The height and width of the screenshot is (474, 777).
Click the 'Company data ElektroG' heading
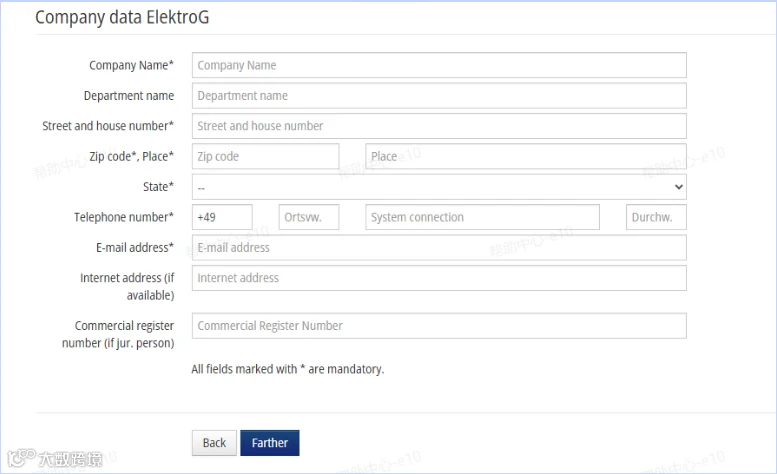(122, 17)
